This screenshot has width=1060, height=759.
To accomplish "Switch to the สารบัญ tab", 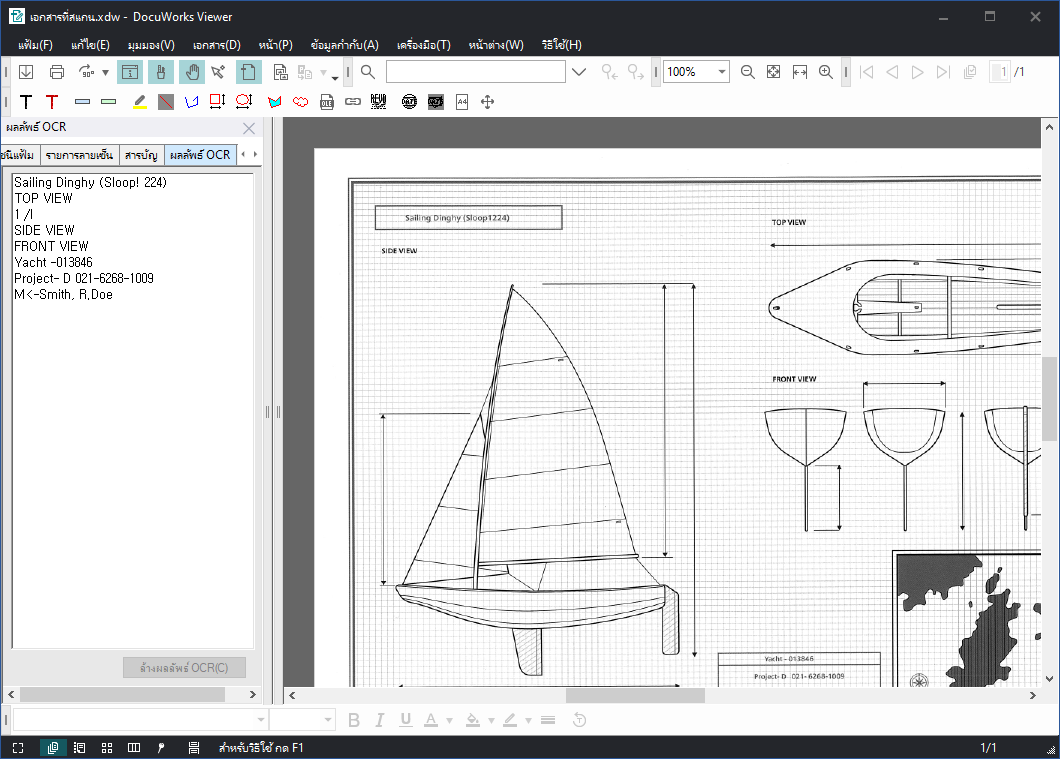I will pyautogui.click(x=141, y=155).
